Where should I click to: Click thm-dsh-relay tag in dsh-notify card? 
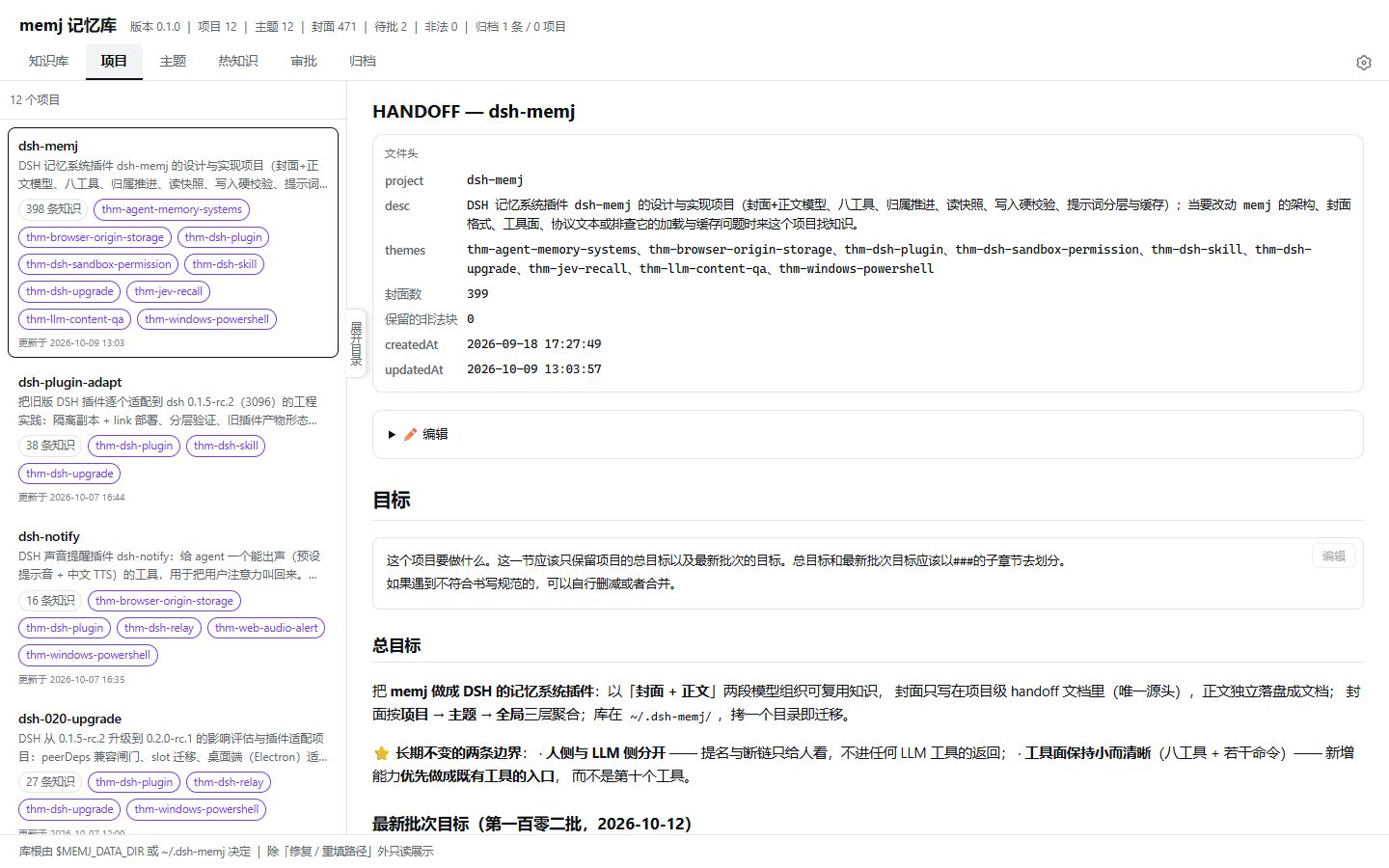(159, 628)
